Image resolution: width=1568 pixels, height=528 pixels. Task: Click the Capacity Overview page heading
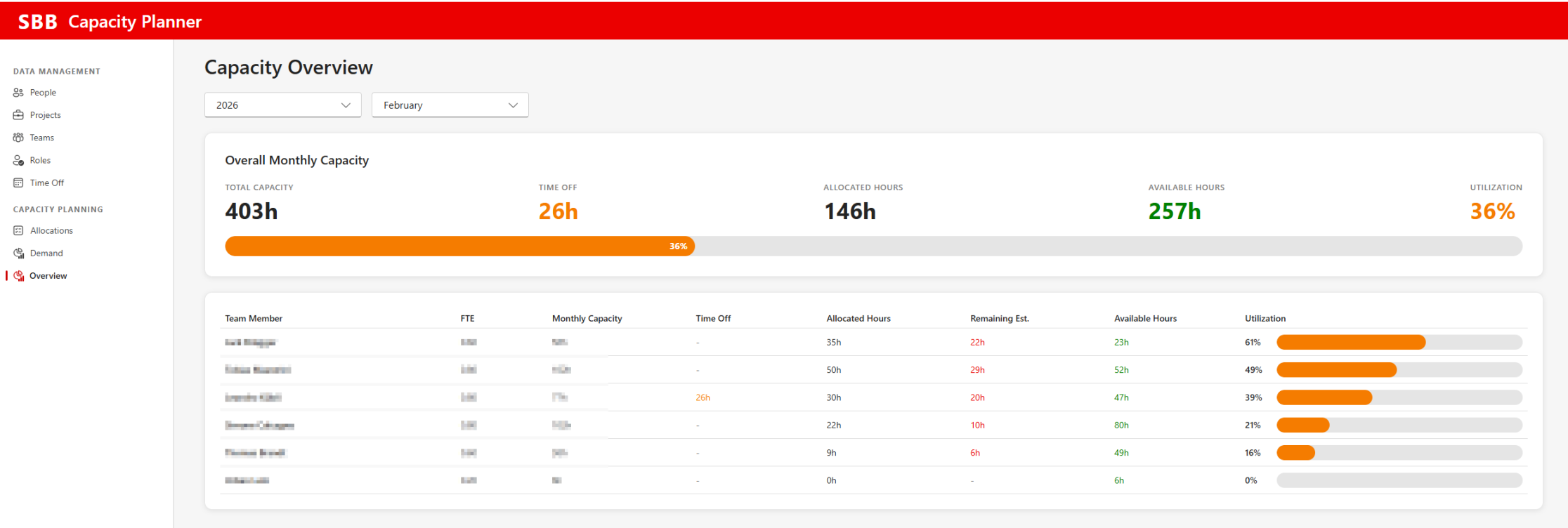(289, 67)
